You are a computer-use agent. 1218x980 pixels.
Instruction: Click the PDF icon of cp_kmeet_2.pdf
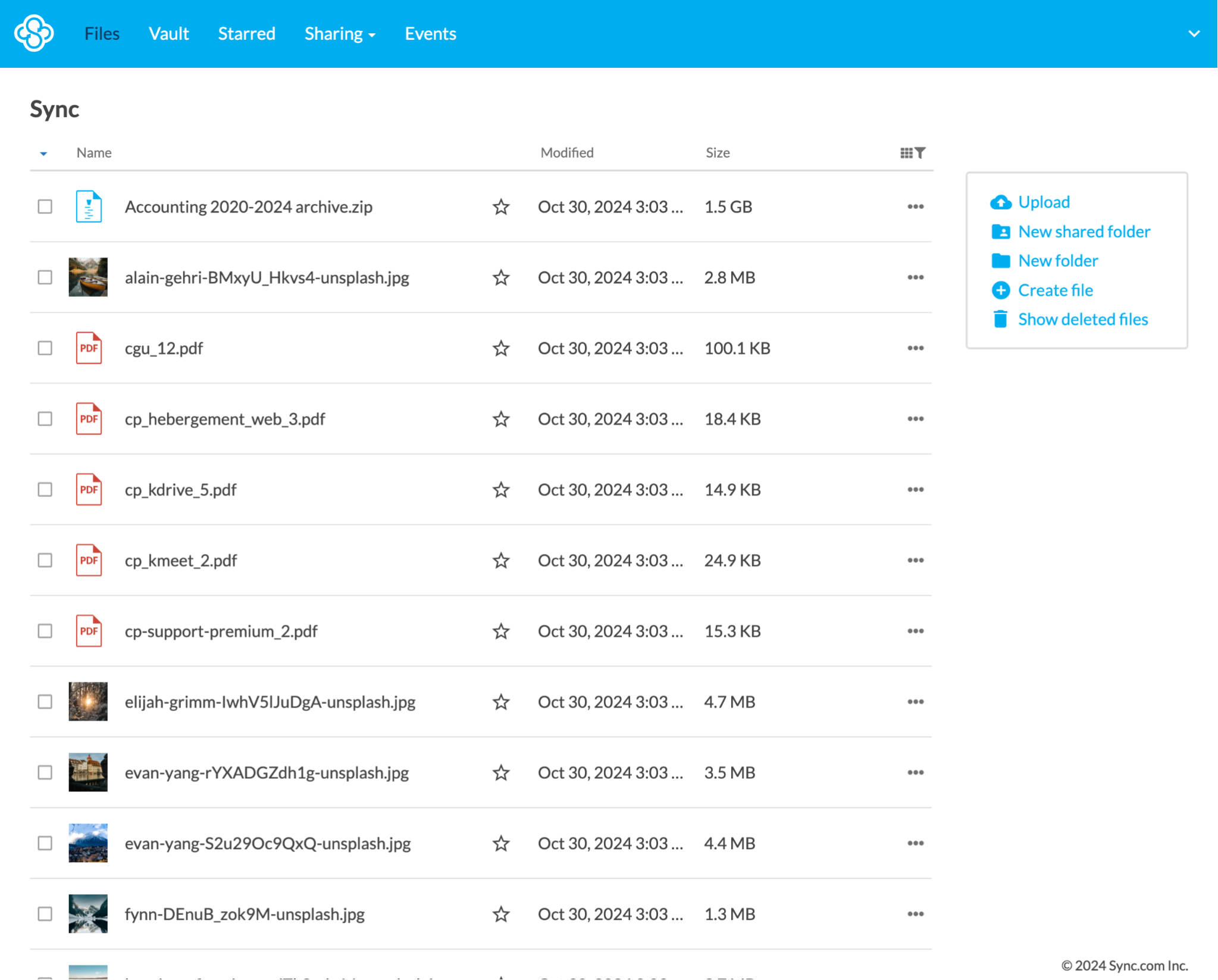click(89, 561)
